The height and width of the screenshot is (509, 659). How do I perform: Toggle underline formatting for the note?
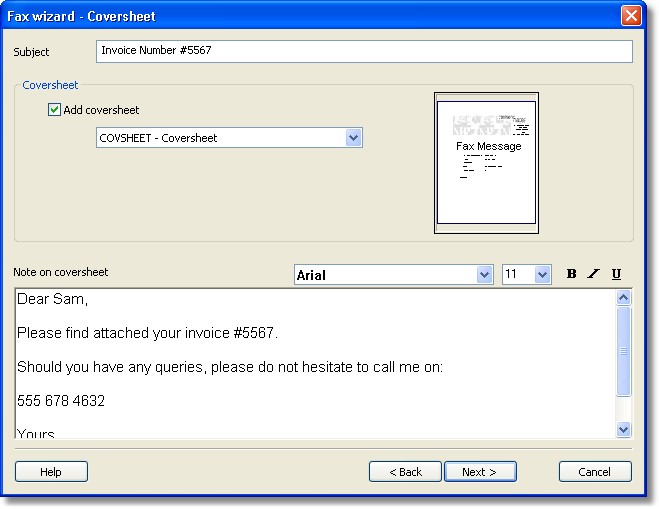616,274
